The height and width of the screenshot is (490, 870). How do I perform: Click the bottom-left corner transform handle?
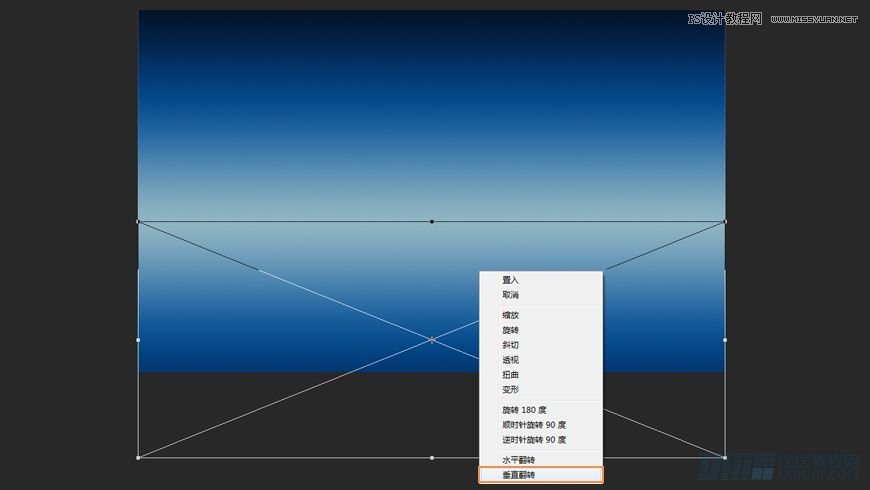tap(138, 458)
